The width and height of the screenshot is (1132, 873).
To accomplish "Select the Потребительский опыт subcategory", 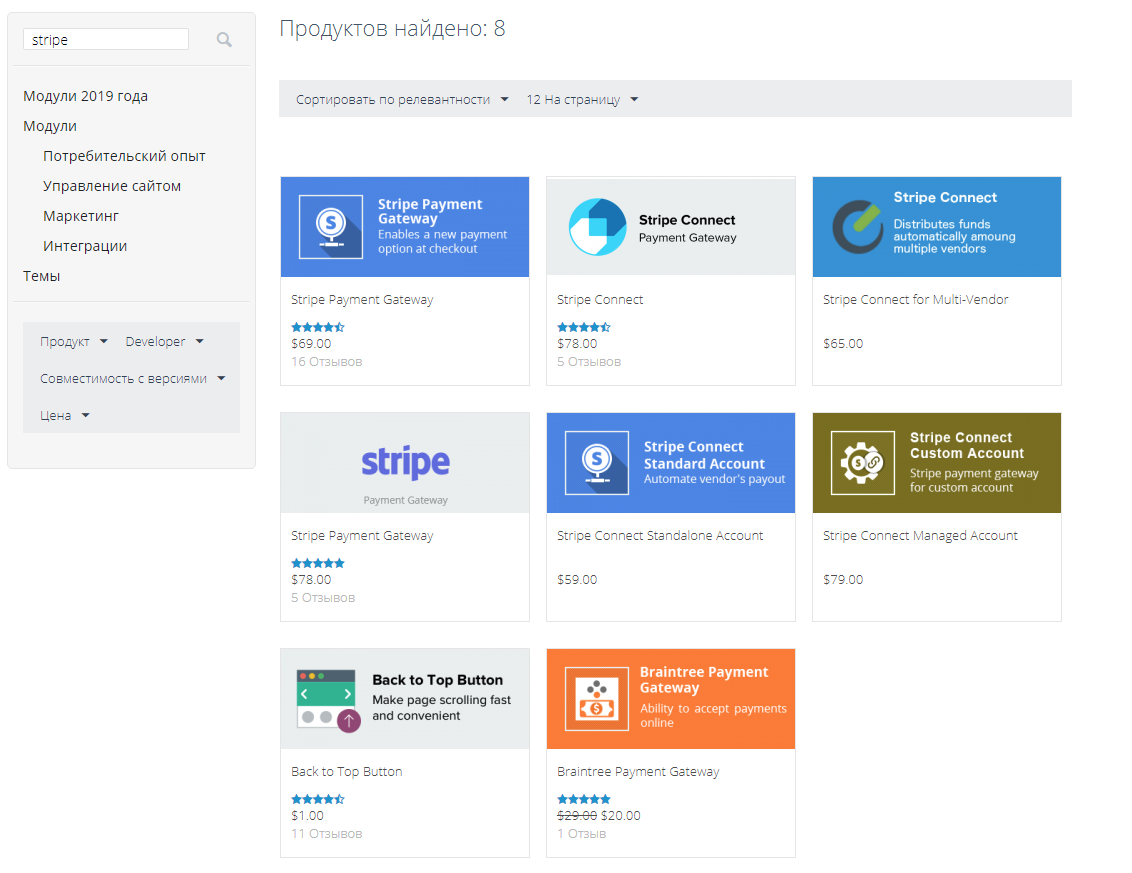I will pyautogui.click(x=124, y=156).
